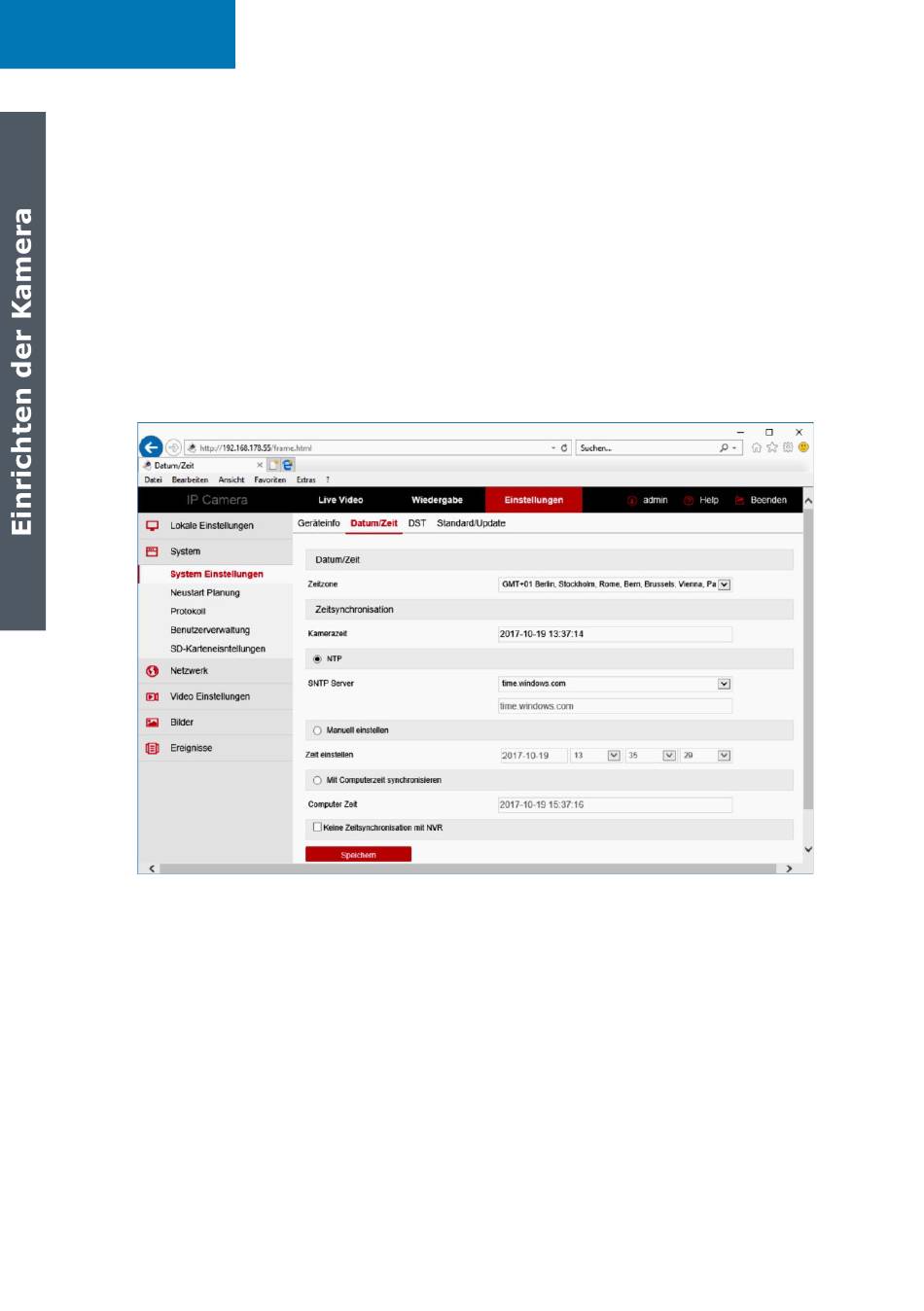Screen dimensions: 924x1311
Task: Click the Lokale Einstellungen monitor icon
Action: click(152, 526)
